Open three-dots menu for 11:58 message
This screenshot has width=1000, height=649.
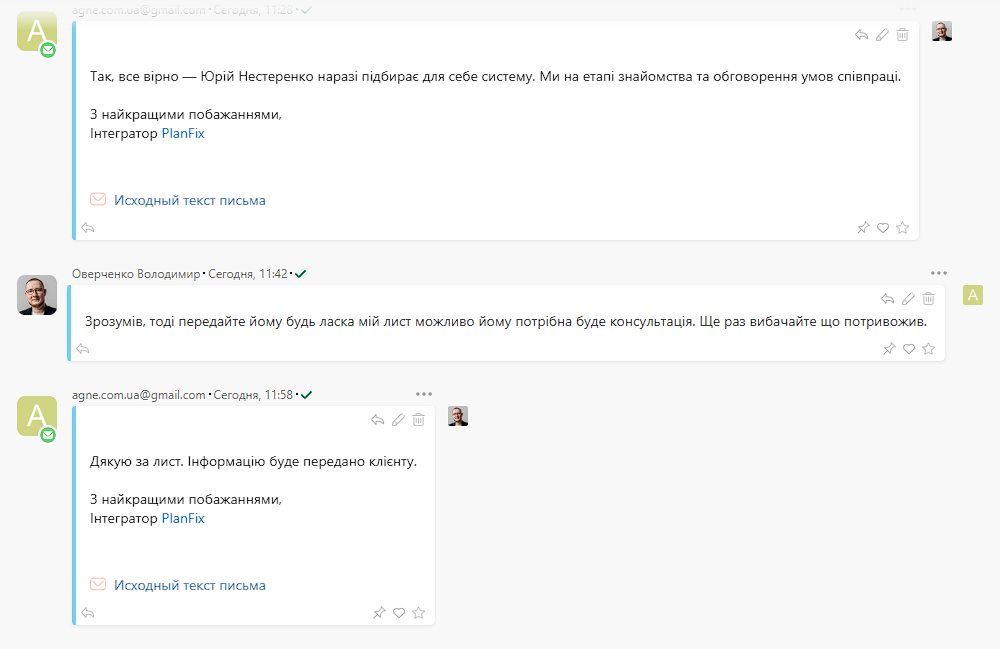(424, 394)
